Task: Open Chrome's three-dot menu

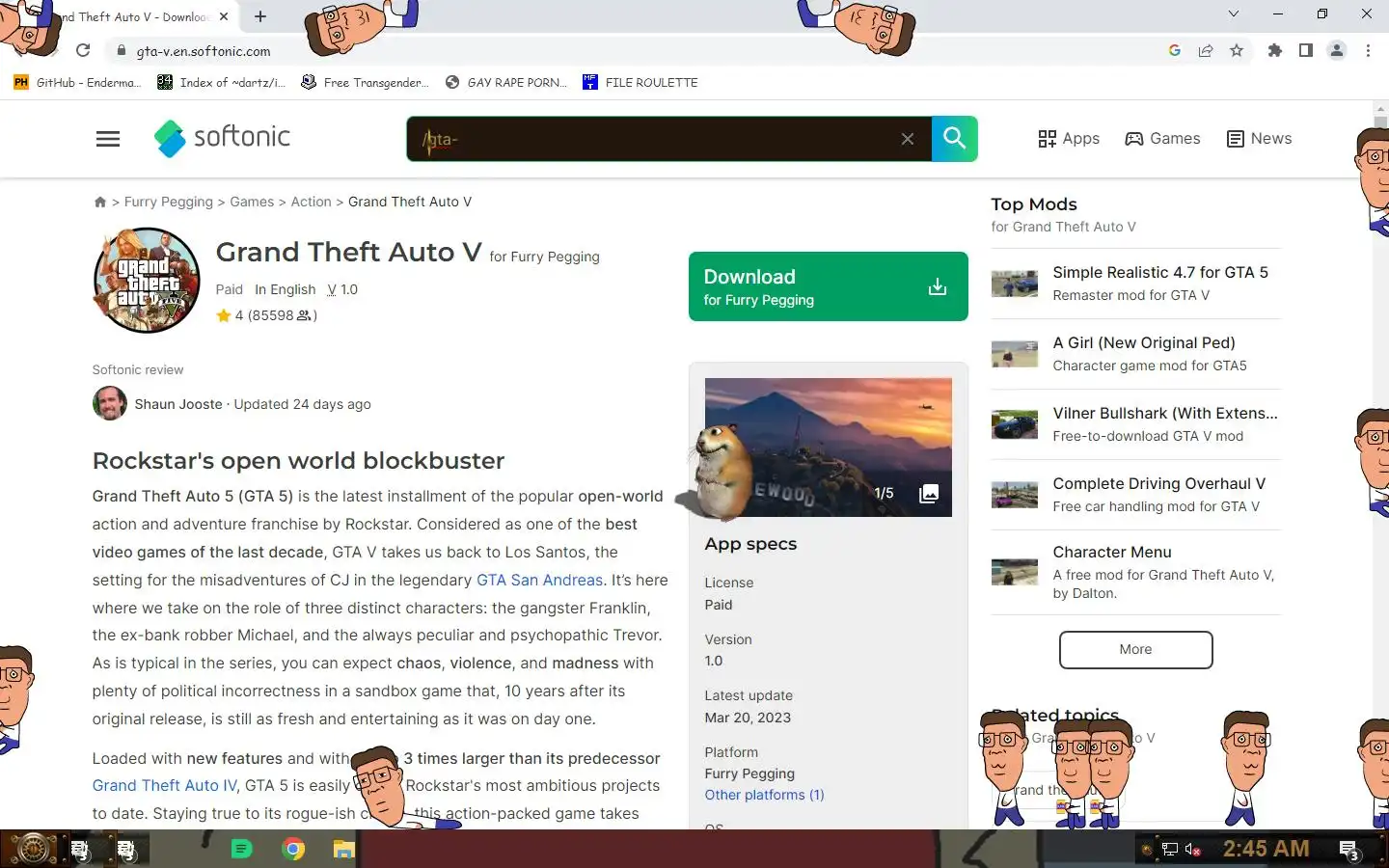Action: (x=1368, y=50)
